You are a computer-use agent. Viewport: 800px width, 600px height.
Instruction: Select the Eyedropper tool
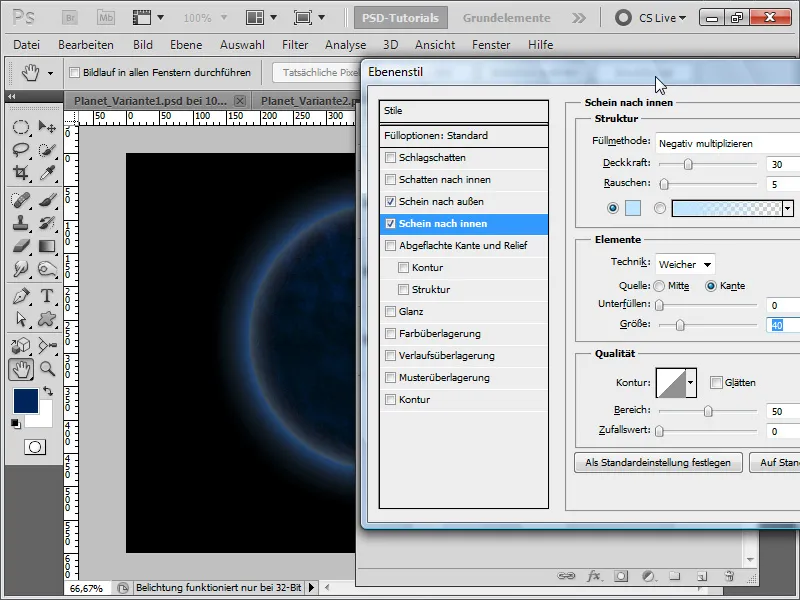47,173
